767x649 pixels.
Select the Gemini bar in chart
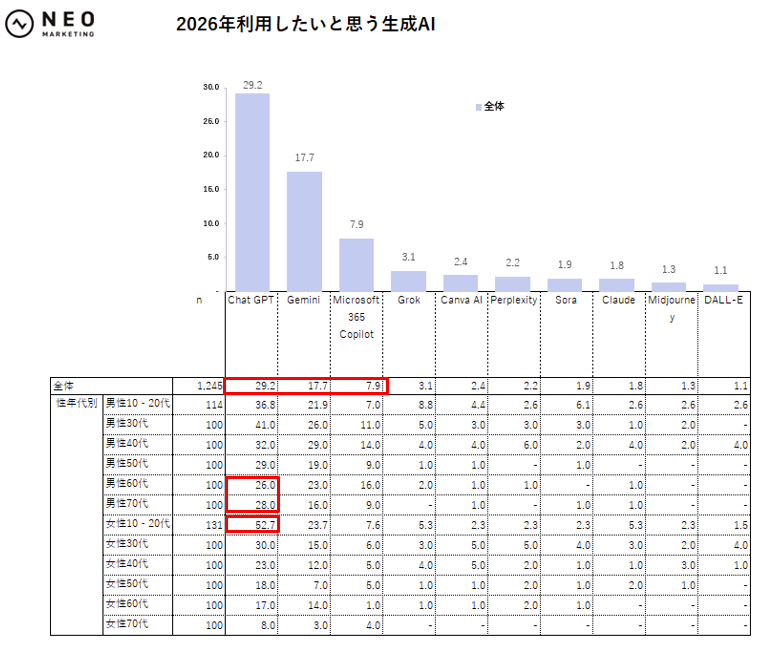tap(304, 231)
